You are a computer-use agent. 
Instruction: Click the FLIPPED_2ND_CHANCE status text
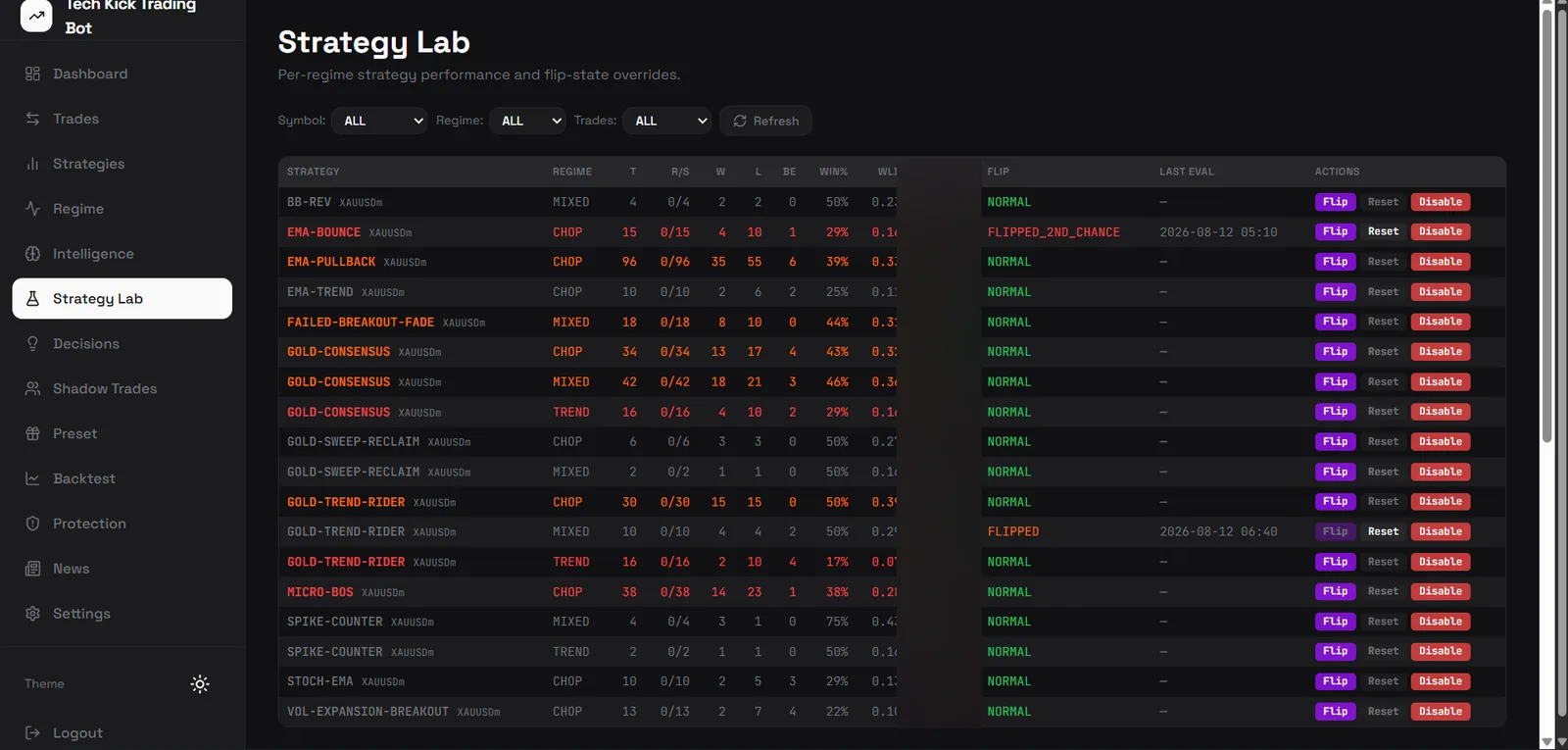click(1053, 232)
